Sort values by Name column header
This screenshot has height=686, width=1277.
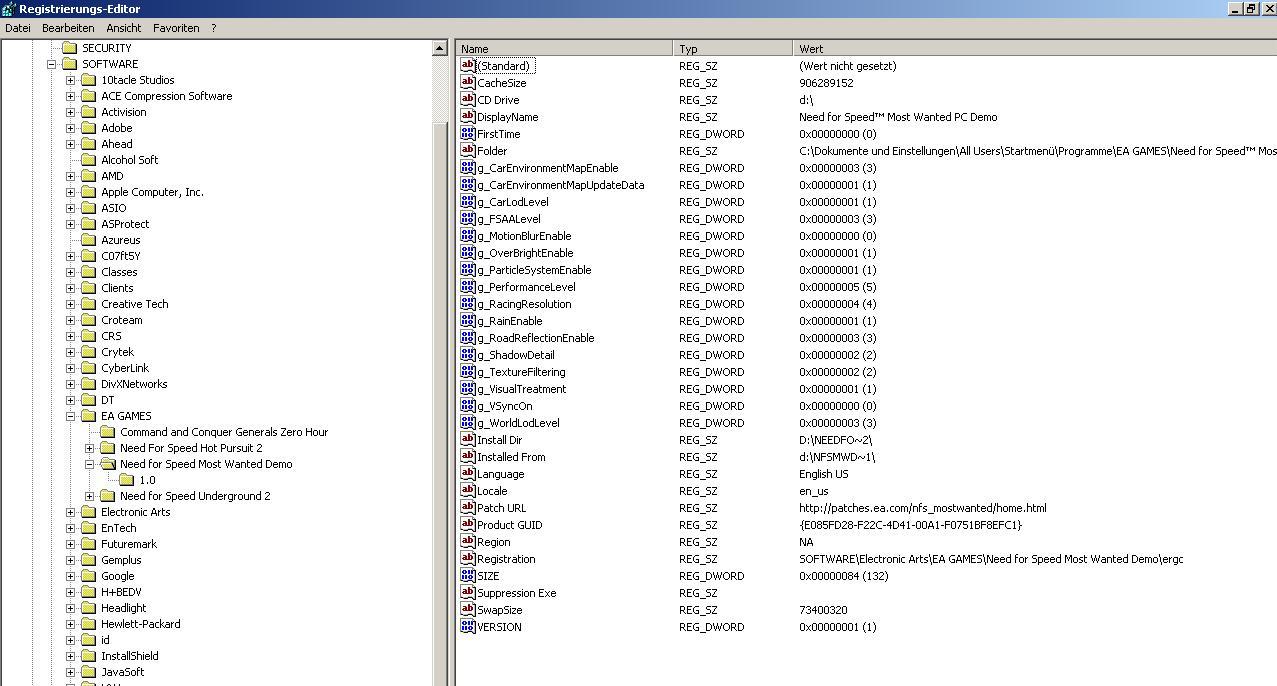[x=565, y=48]
